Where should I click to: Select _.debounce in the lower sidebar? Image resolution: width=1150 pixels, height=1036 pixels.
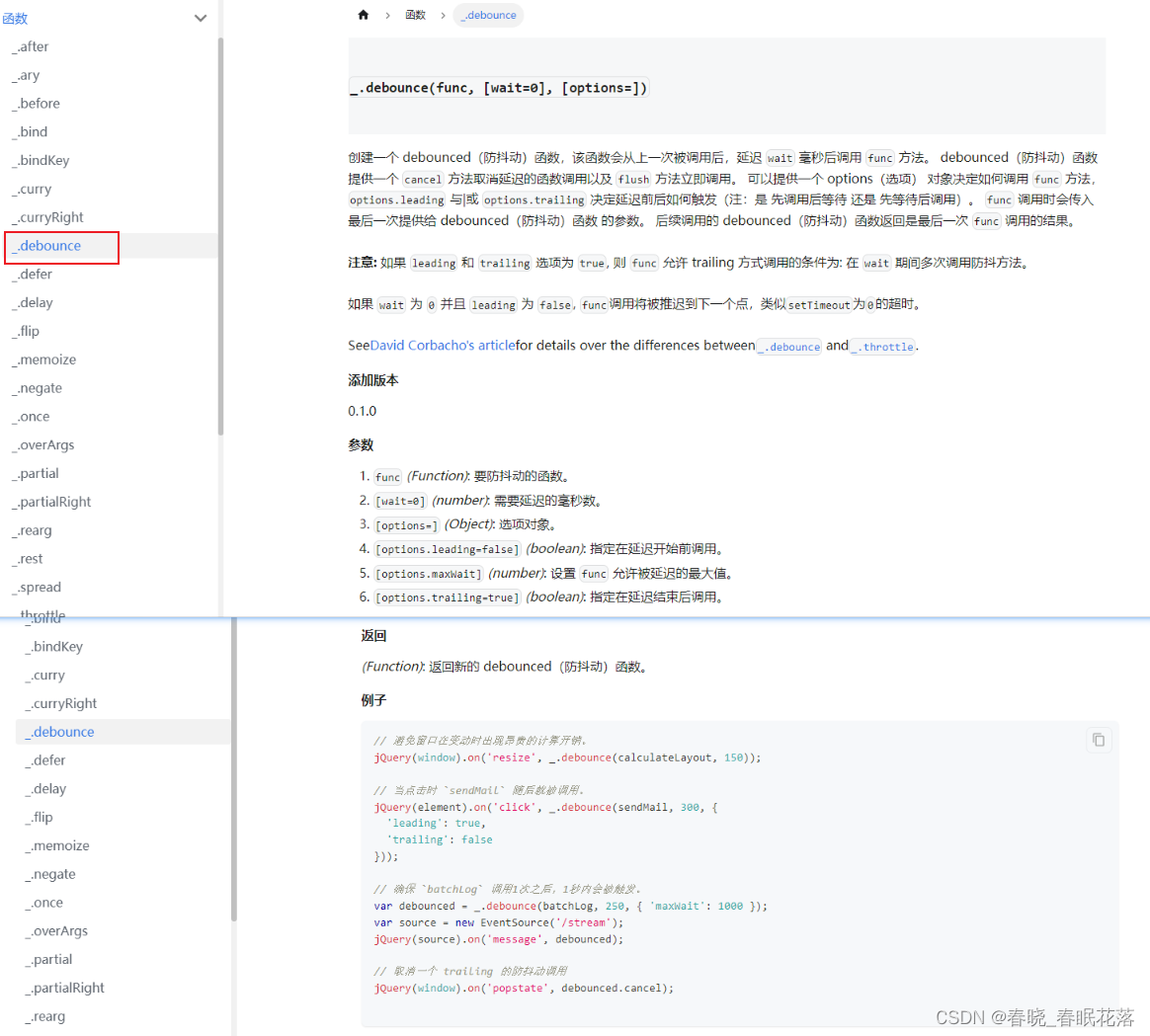pos(123,732)
